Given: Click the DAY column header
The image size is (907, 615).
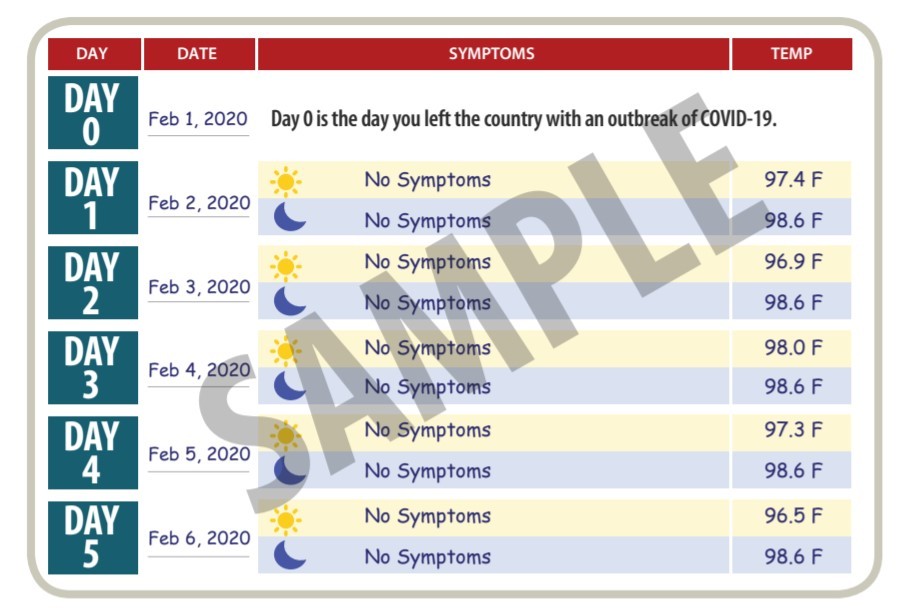Looking at the screenshot, I should (x=94, y=54).
